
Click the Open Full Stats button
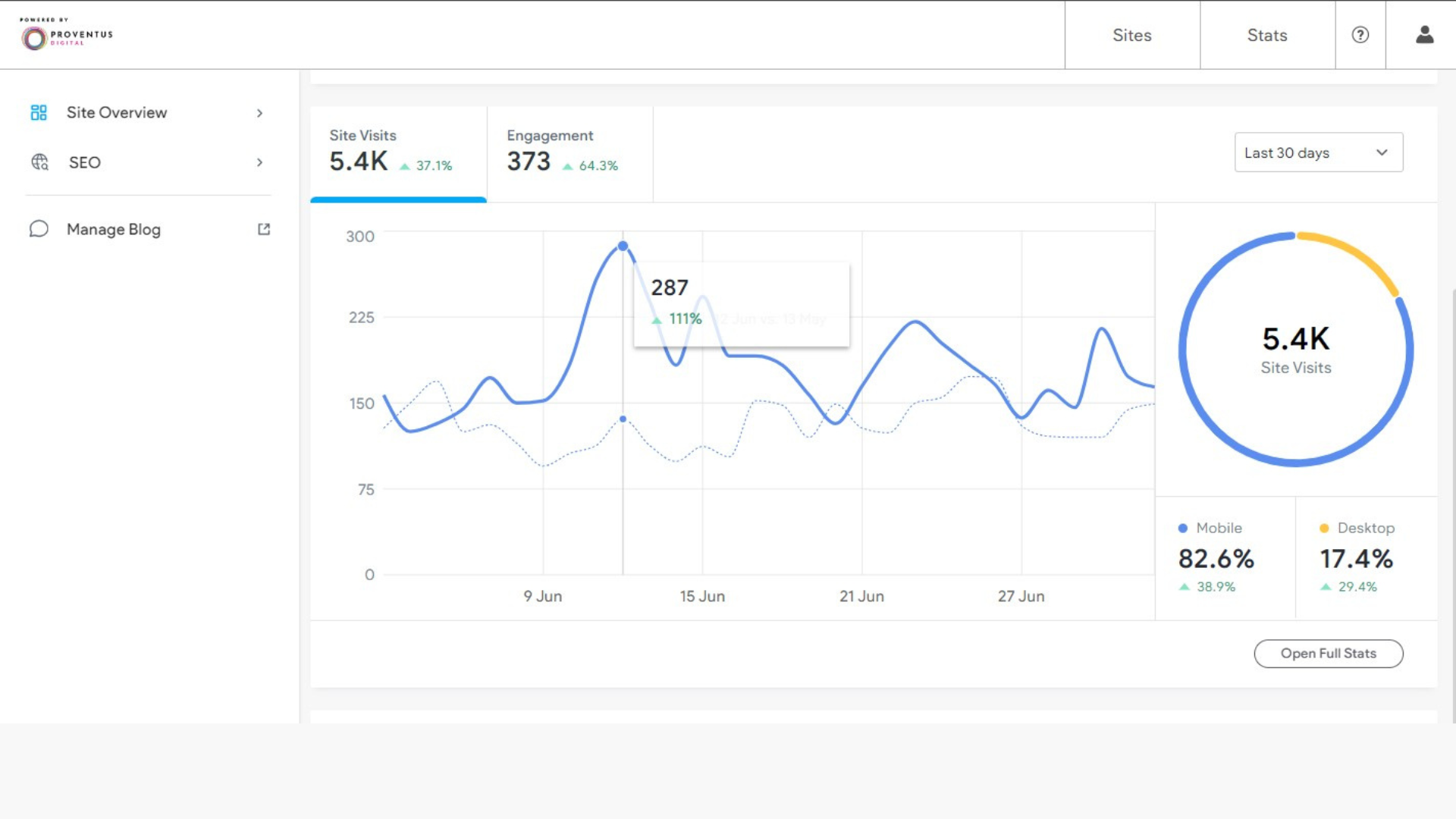pyautogui.click(x=1329, y=654)
